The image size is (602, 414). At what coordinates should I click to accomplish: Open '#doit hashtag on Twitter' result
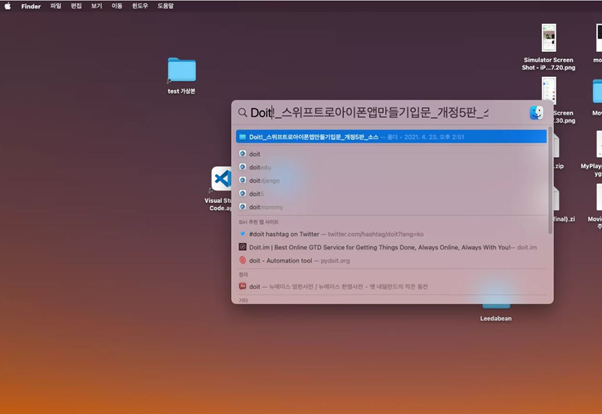tap(391, 234)
